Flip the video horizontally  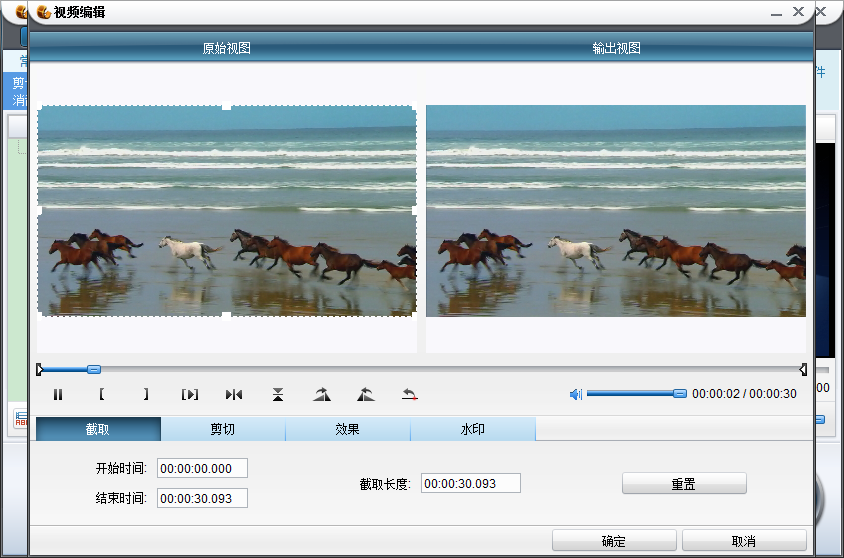point(234,395)
